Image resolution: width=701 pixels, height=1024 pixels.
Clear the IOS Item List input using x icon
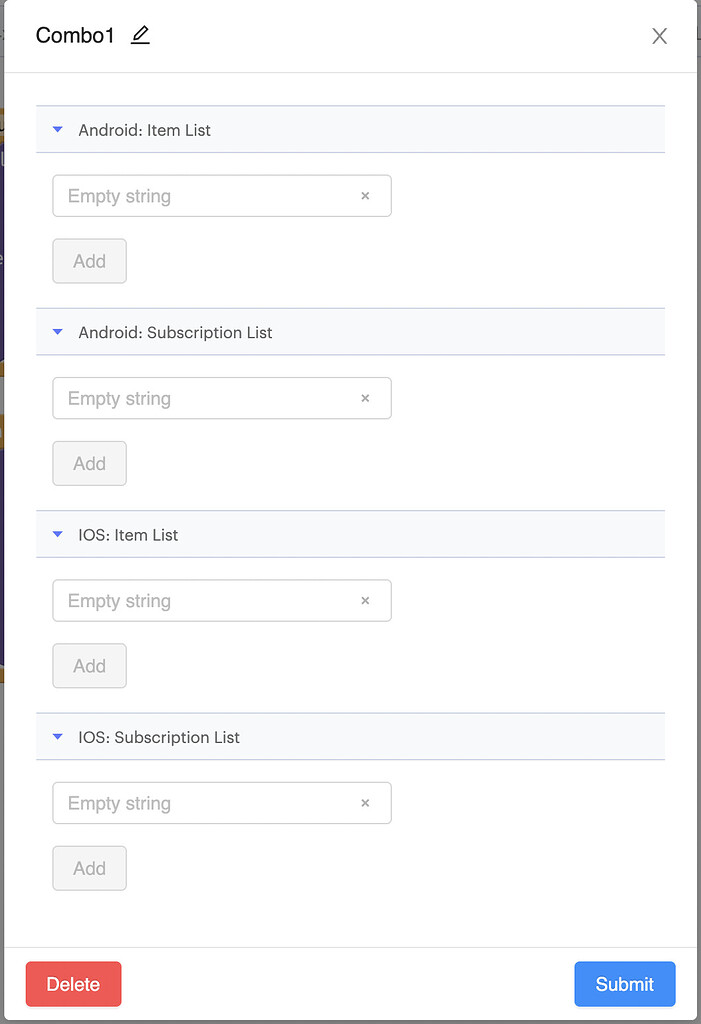coord(366,601)
